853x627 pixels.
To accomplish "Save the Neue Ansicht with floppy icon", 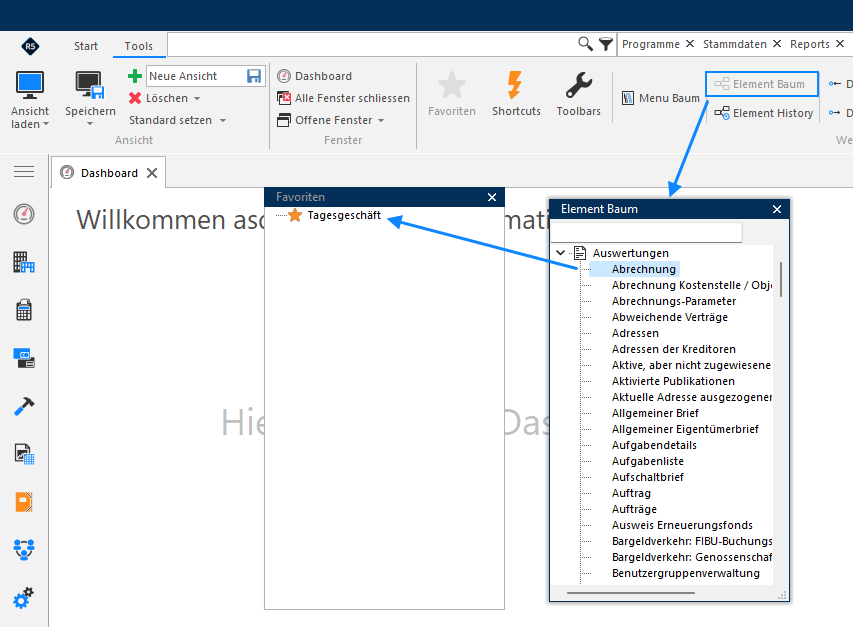I will [x=254, y=76].
